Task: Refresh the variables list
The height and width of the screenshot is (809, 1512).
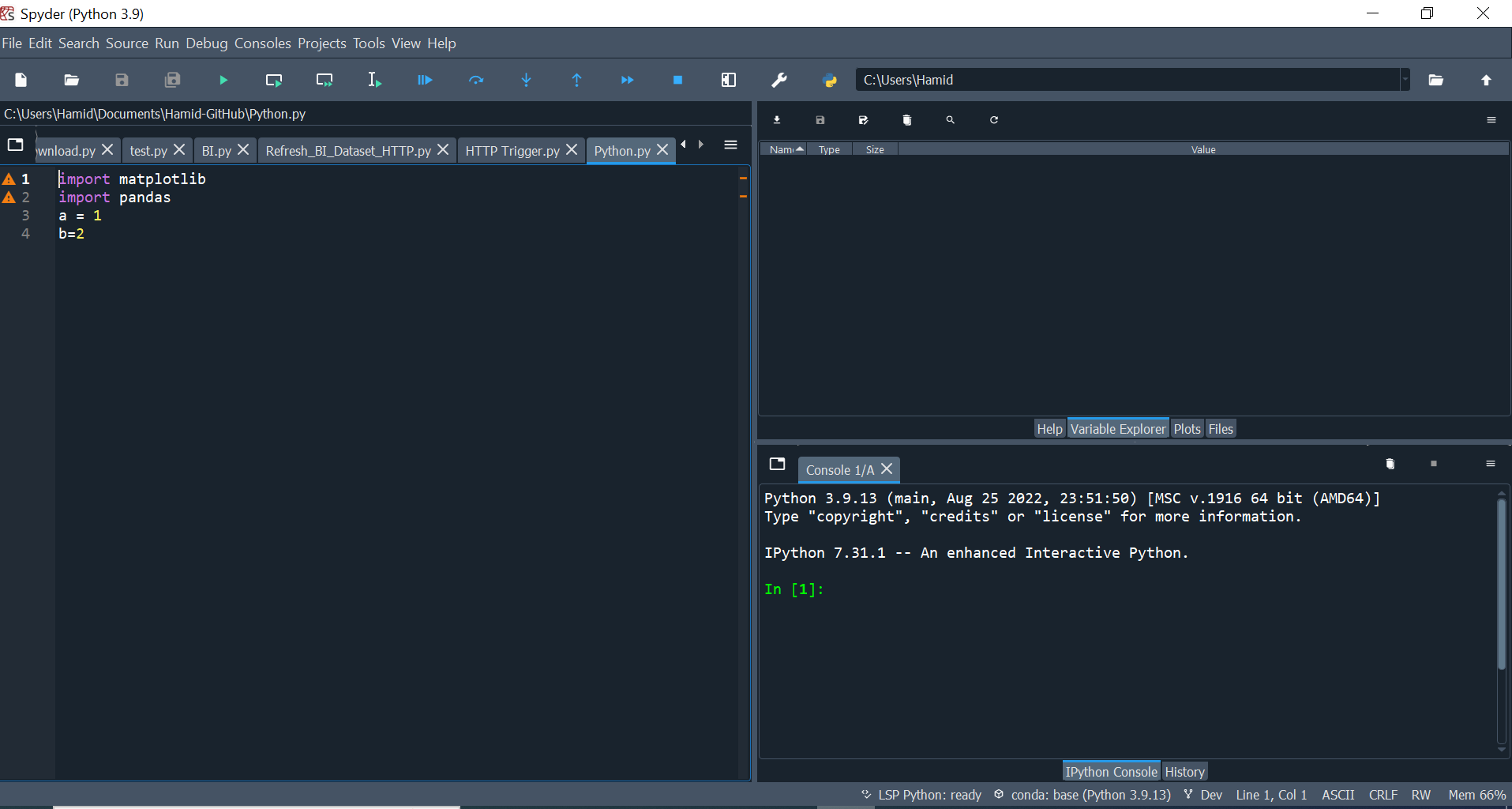Action: [x=994, y=120]
